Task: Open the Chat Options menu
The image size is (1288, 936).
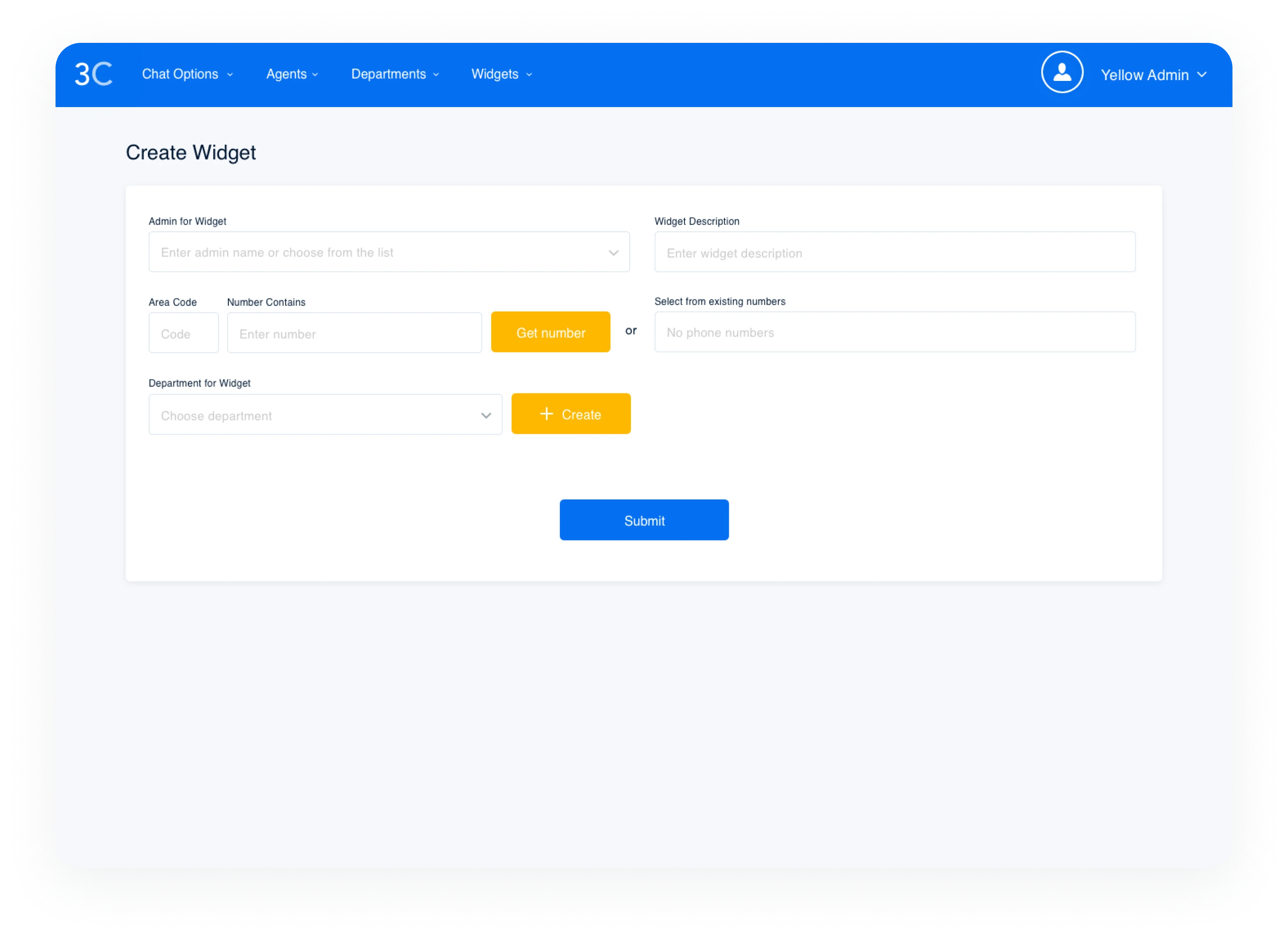Action: point(180,74)
